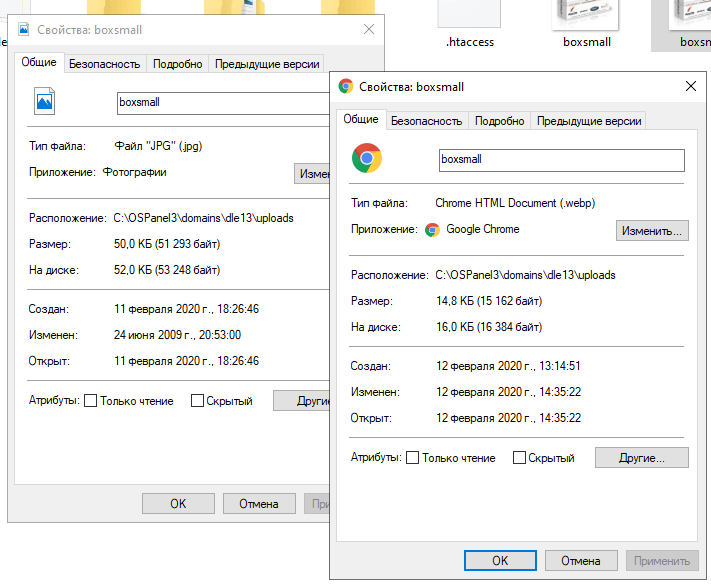Click the location path in the webp properties window
Viewport: 711px width, 588px height.
(525, 275)
